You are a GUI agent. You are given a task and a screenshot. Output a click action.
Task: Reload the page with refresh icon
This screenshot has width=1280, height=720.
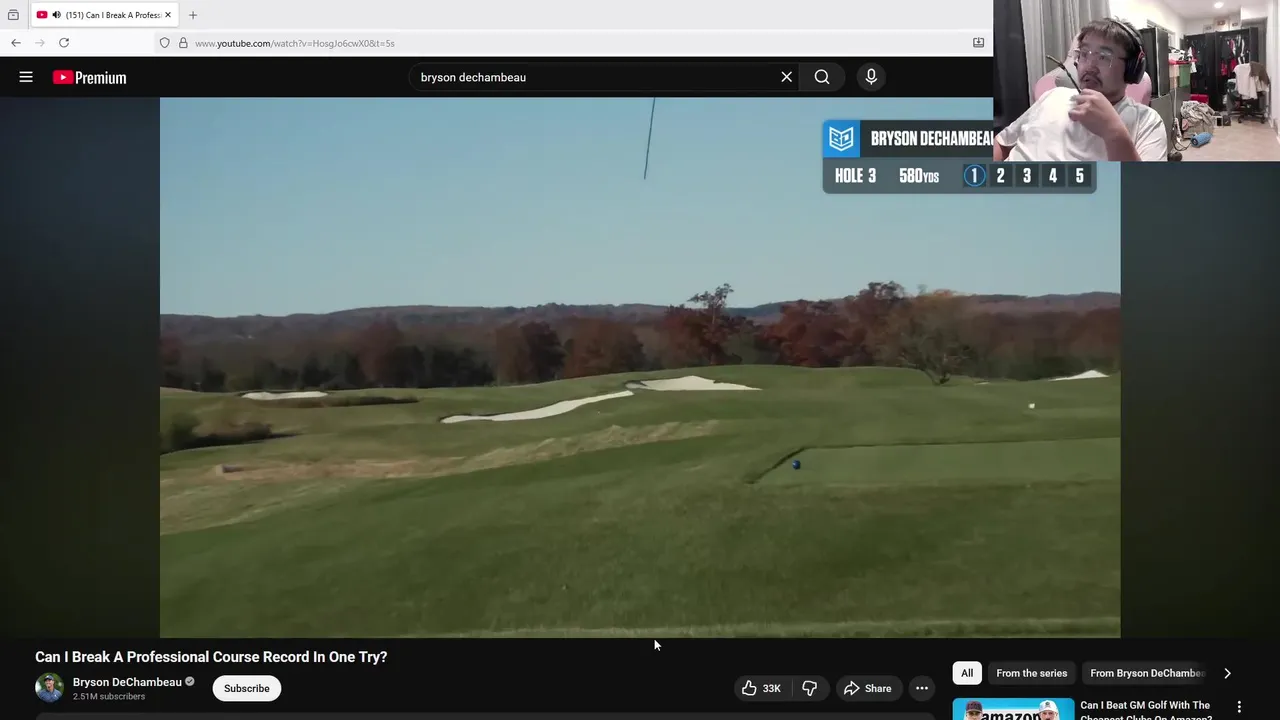[64, 43]
